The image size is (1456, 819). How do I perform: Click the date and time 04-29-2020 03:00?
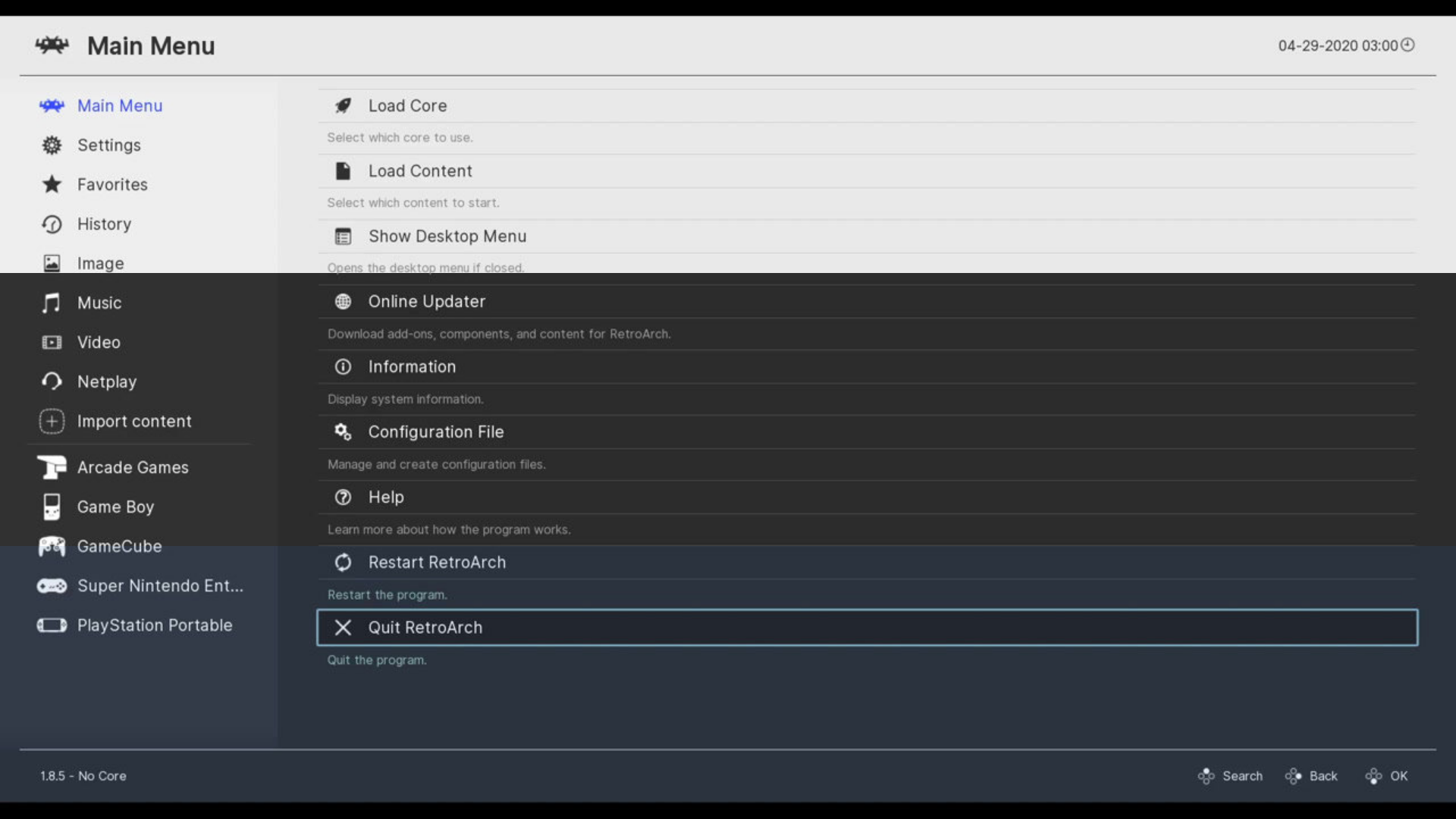pyautogui.click(x=1338, y=45)
